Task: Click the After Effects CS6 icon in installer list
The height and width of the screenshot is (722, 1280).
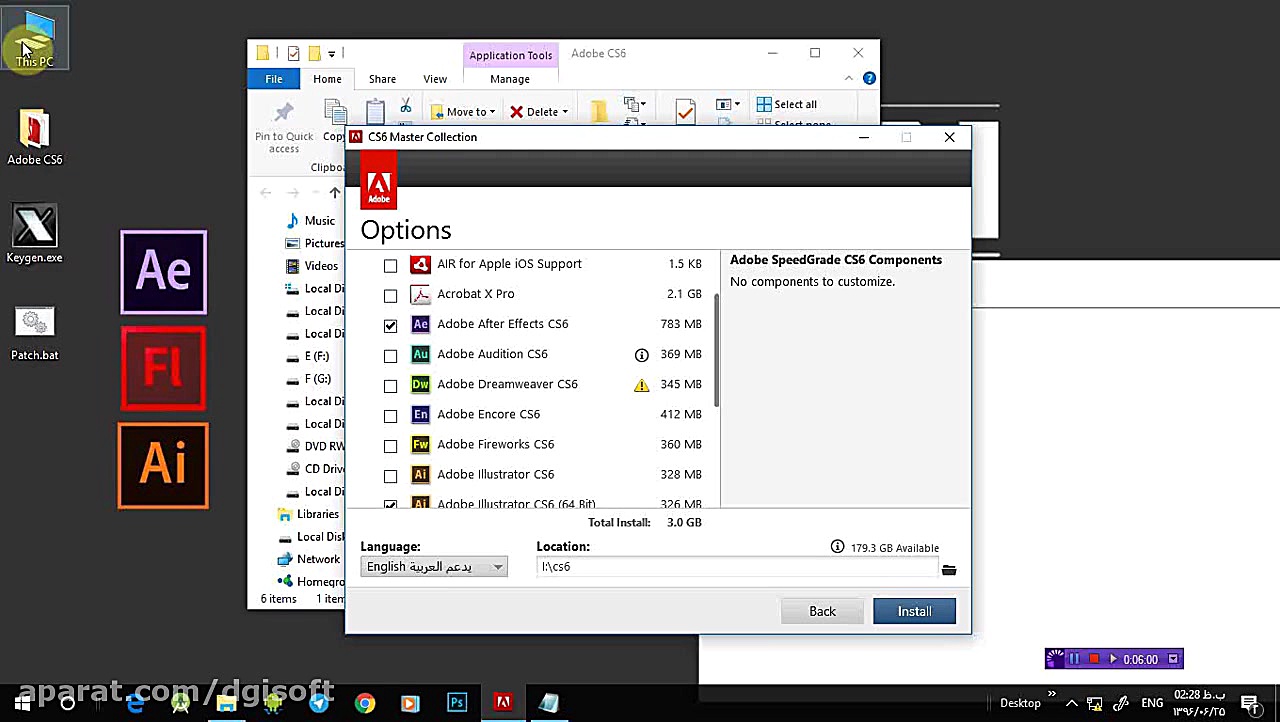Action: click(420, 324)
